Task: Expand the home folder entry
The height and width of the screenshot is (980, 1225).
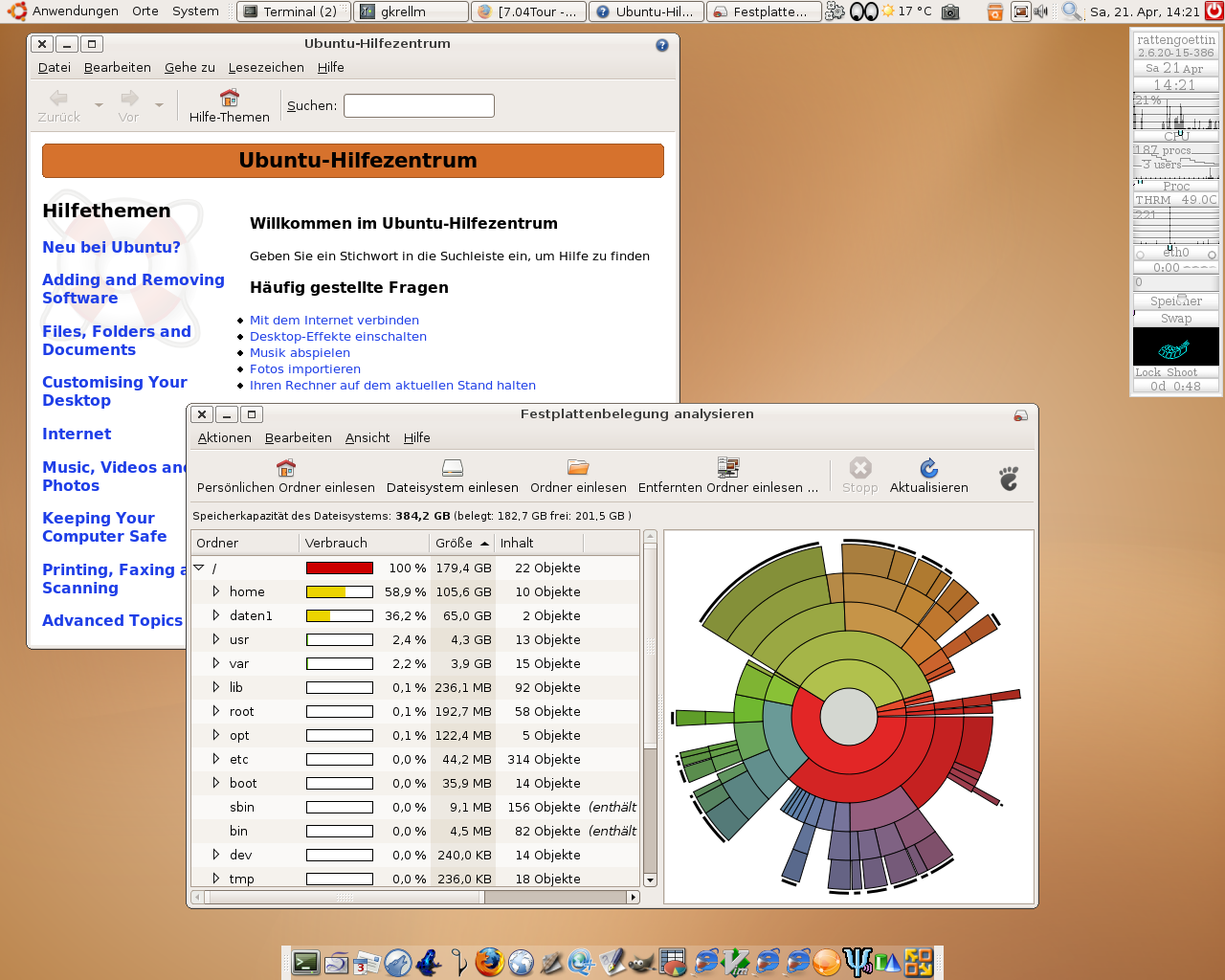Action: pyautogui.click(x=216, y=591)
